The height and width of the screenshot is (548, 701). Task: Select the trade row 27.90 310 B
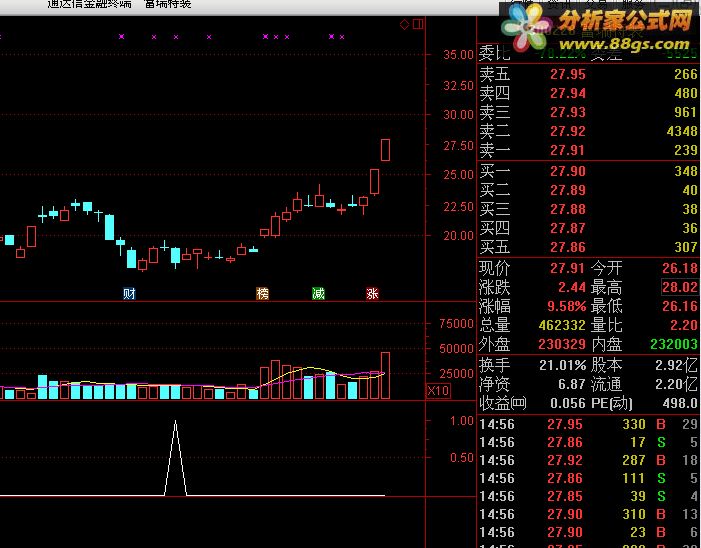pos(589,514)
